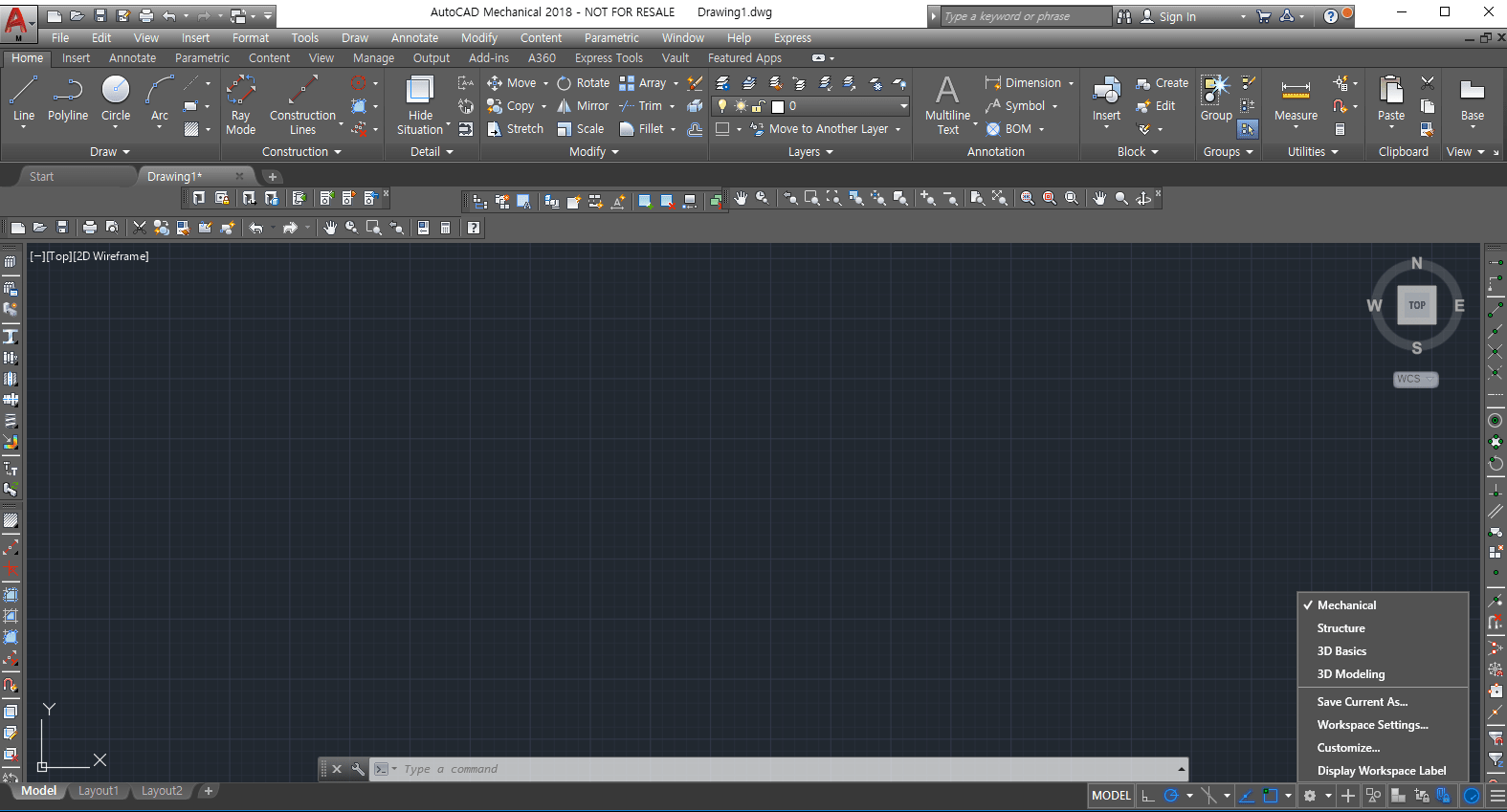Open the Measure tool
1507x812 pixels.
click(1296, 100)
